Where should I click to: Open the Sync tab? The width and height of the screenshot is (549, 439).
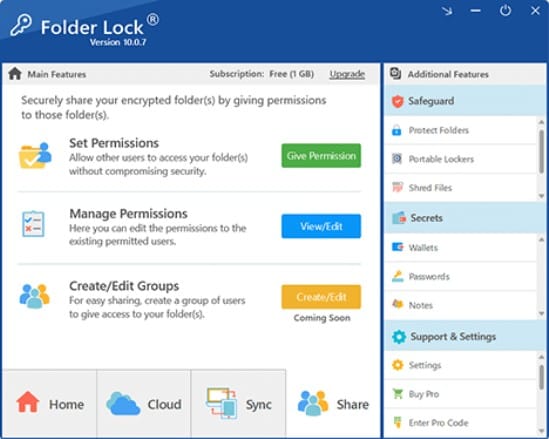coord(238,404)
